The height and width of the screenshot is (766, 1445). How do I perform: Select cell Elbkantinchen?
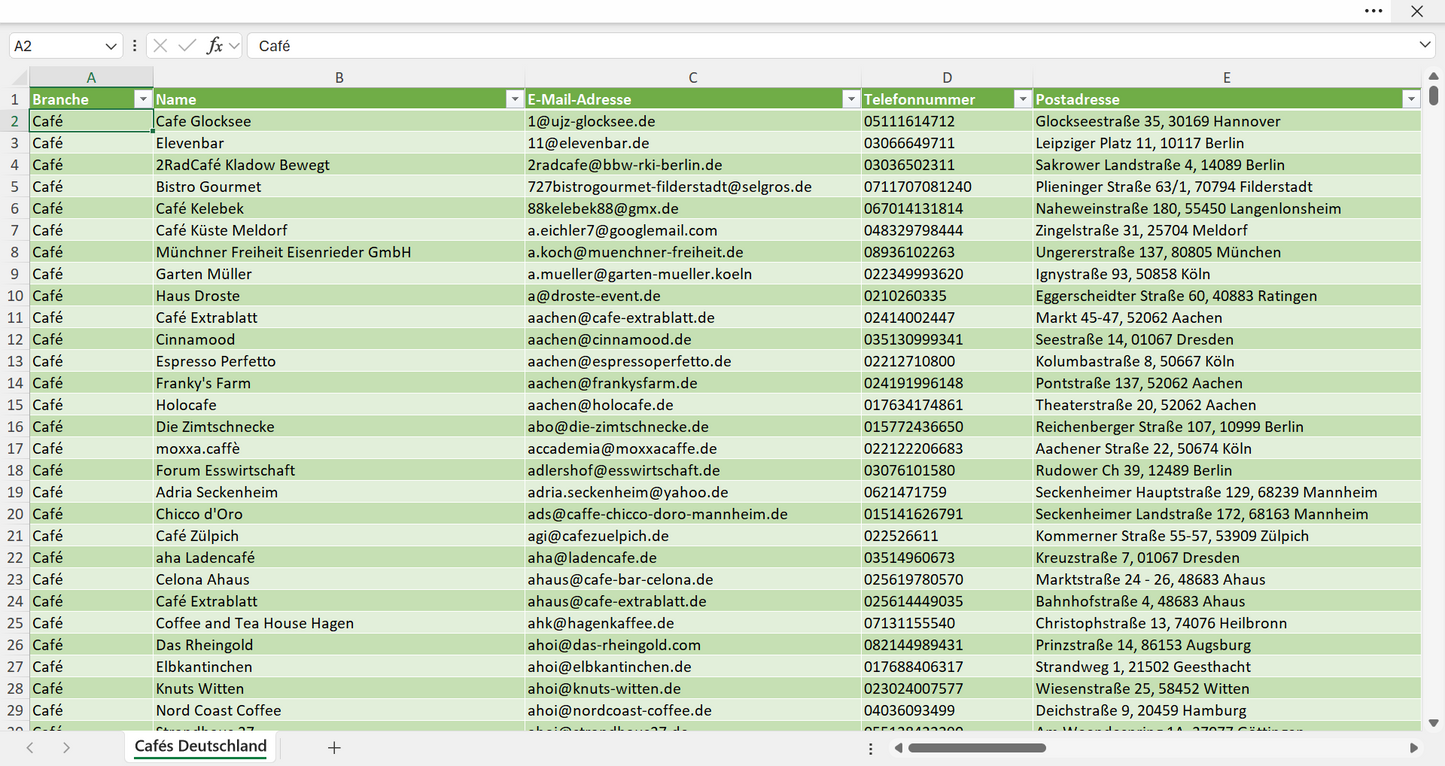coord(339,667)
